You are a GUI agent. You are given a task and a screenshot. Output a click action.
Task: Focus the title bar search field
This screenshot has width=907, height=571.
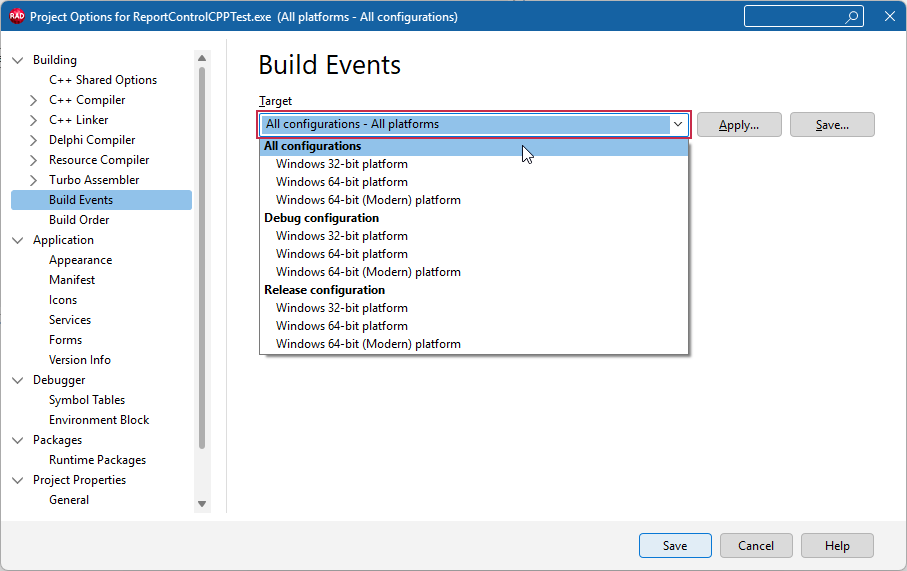tap(803, 16)
